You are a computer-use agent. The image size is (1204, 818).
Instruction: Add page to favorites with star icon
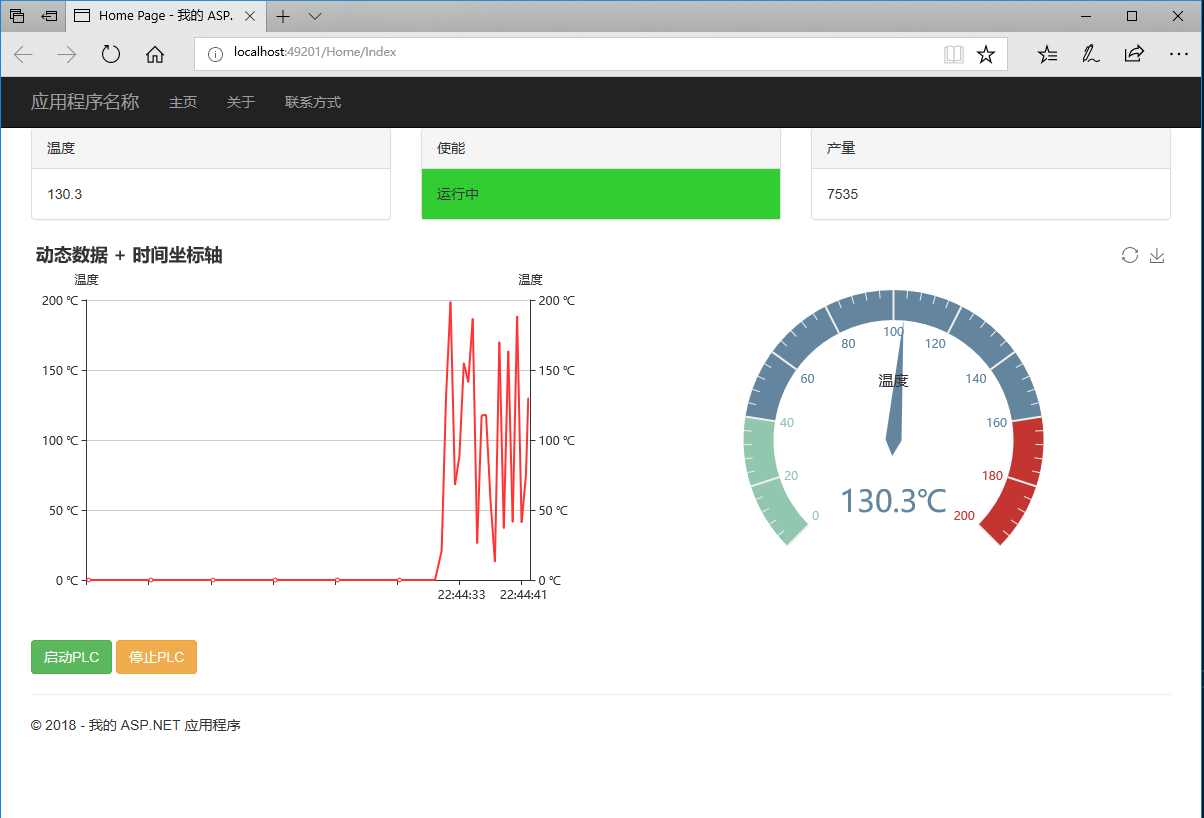click(985, 54)
